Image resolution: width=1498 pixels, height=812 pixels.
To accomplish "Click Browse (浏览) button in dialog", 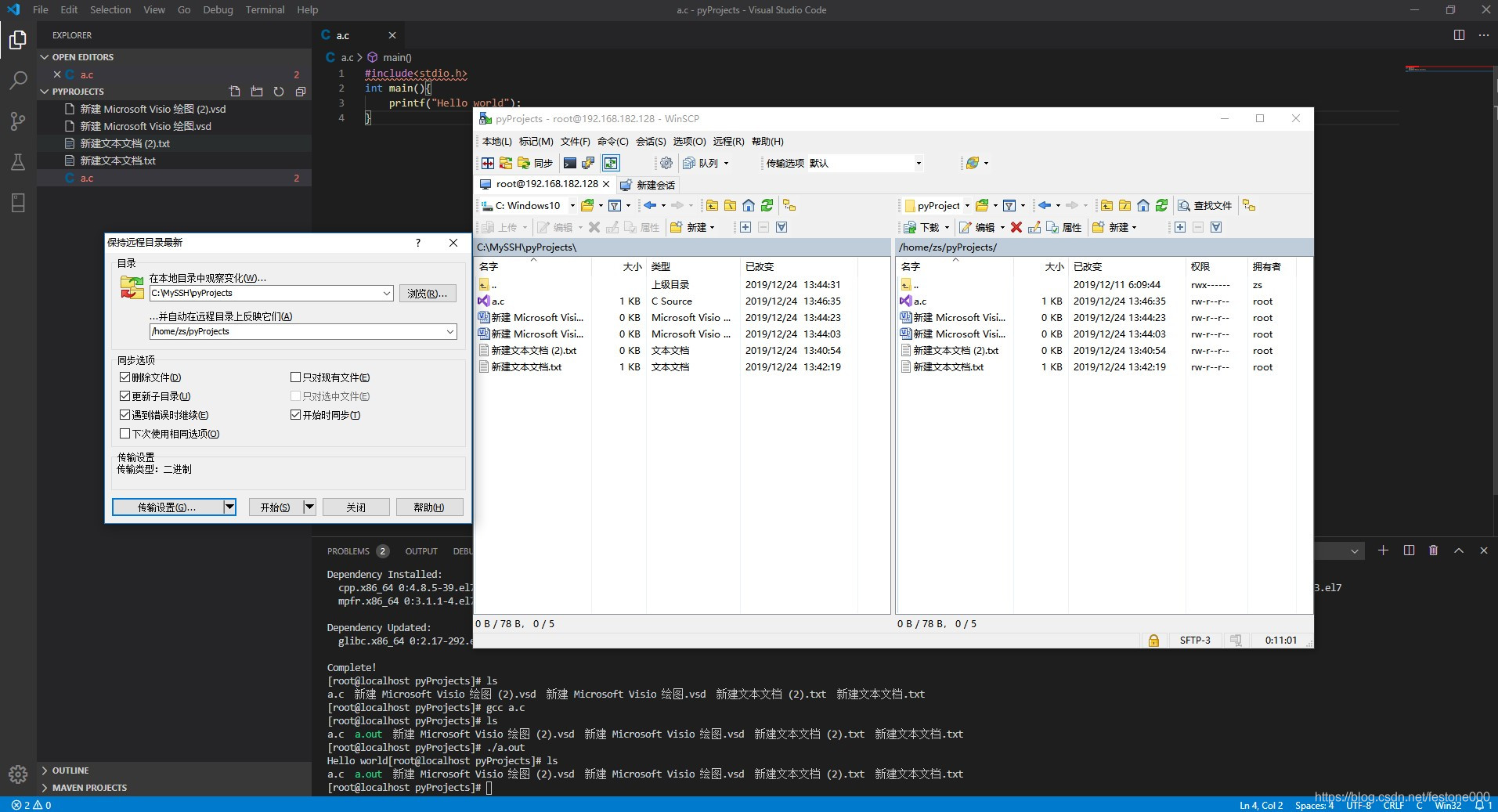I will pyautogui.click(x=428, y=294).
